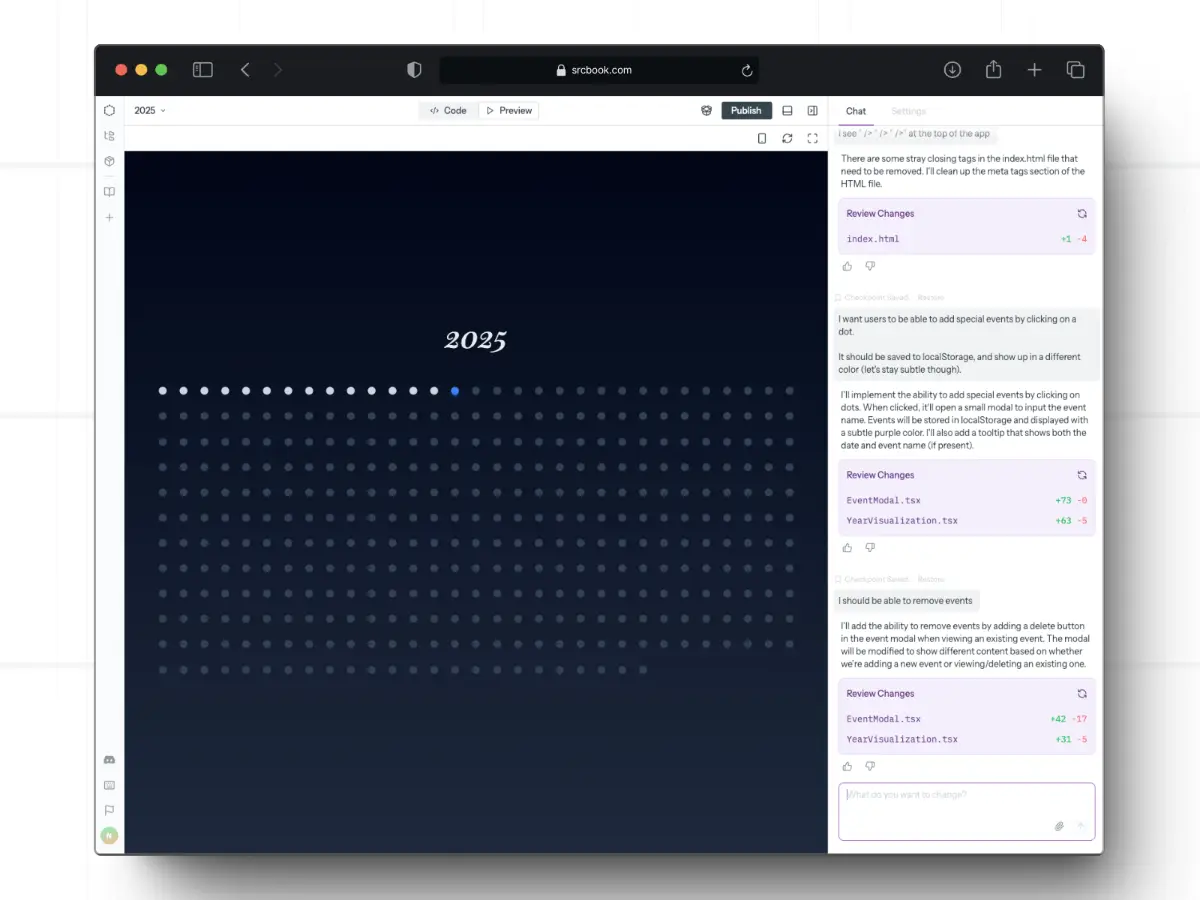The width and height of the screenshot is (1200, 900).
Task: Open Safari downloads in browser toolbar
Action: (952, 70)
